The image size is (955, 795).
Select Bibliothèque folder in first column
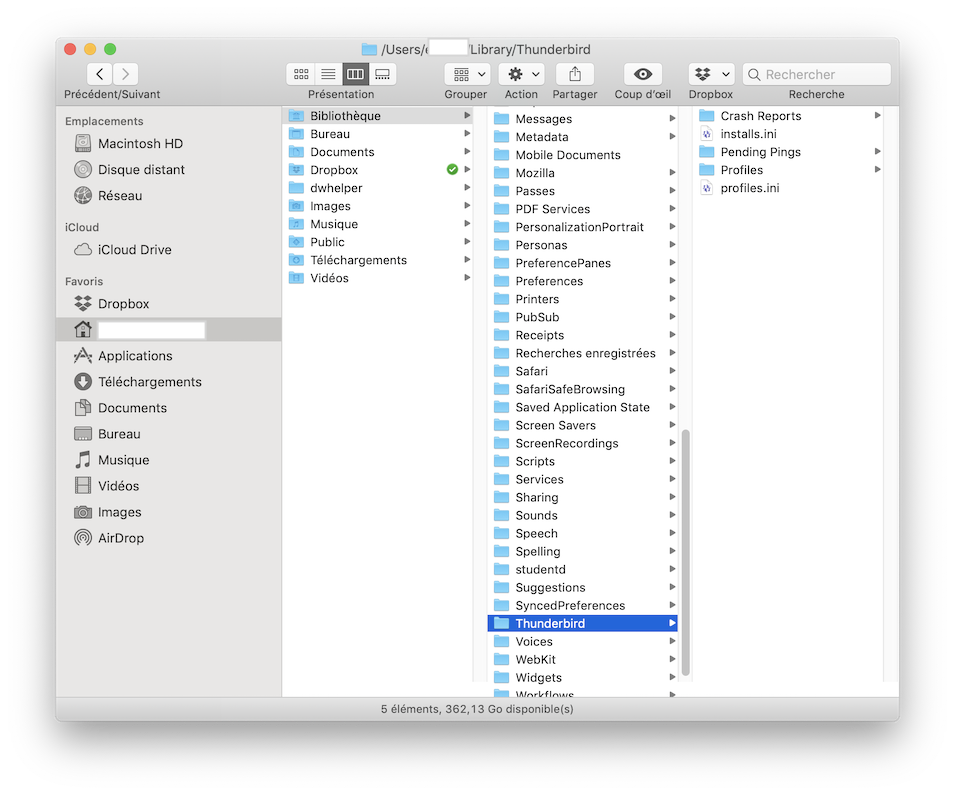point(379,116)
